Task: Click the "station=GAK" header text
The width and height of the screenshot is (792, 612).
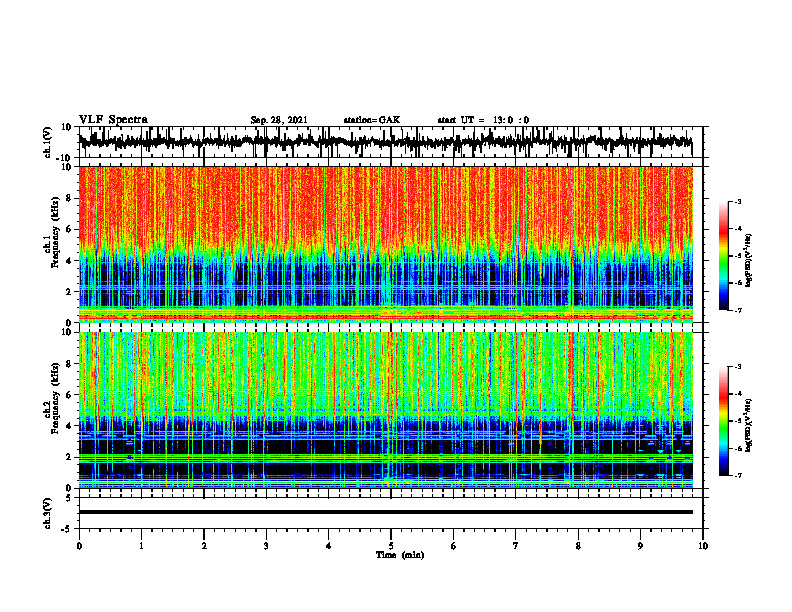Action: (372, 120)
